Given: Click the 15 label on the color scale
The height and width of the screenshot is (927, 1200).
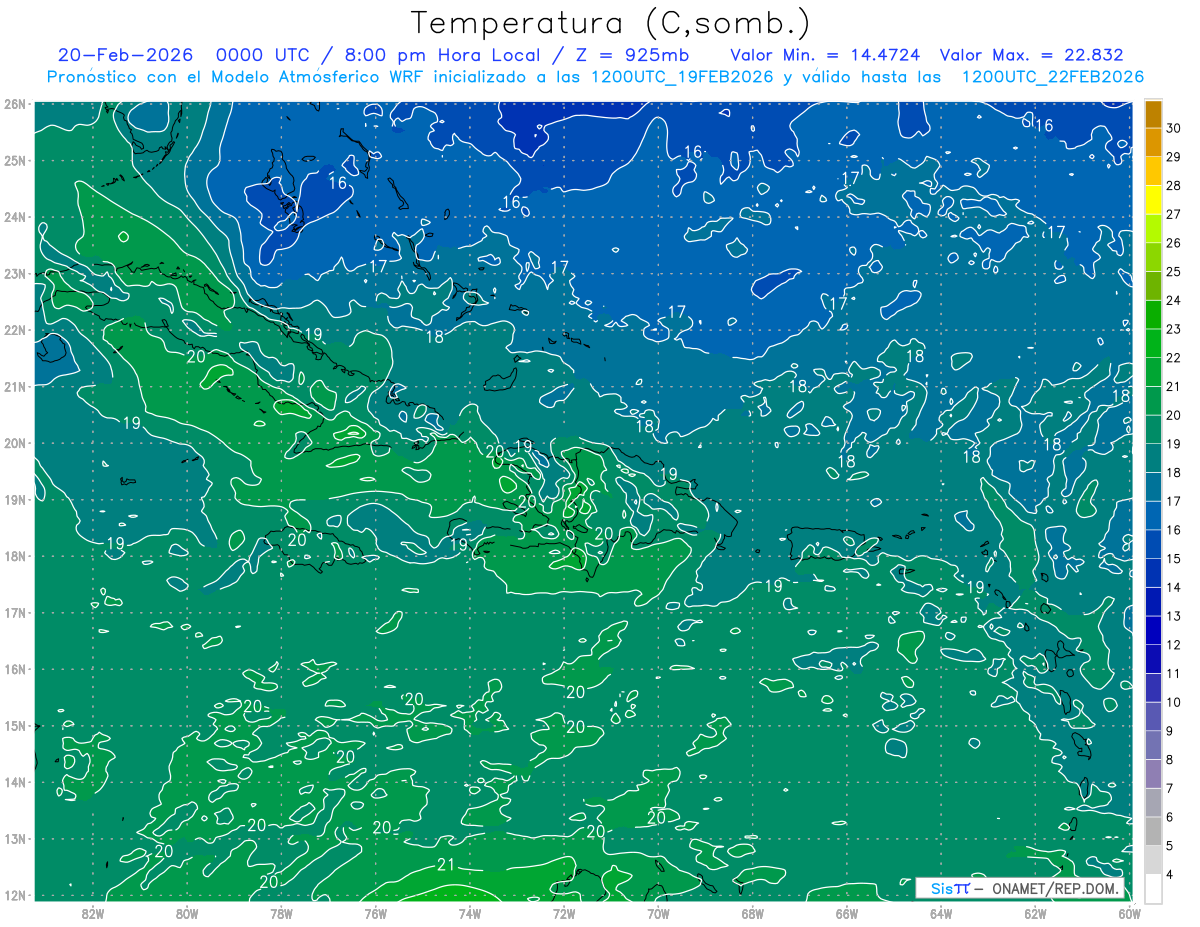Looking at the screenshot, I should pos(1174,558).
